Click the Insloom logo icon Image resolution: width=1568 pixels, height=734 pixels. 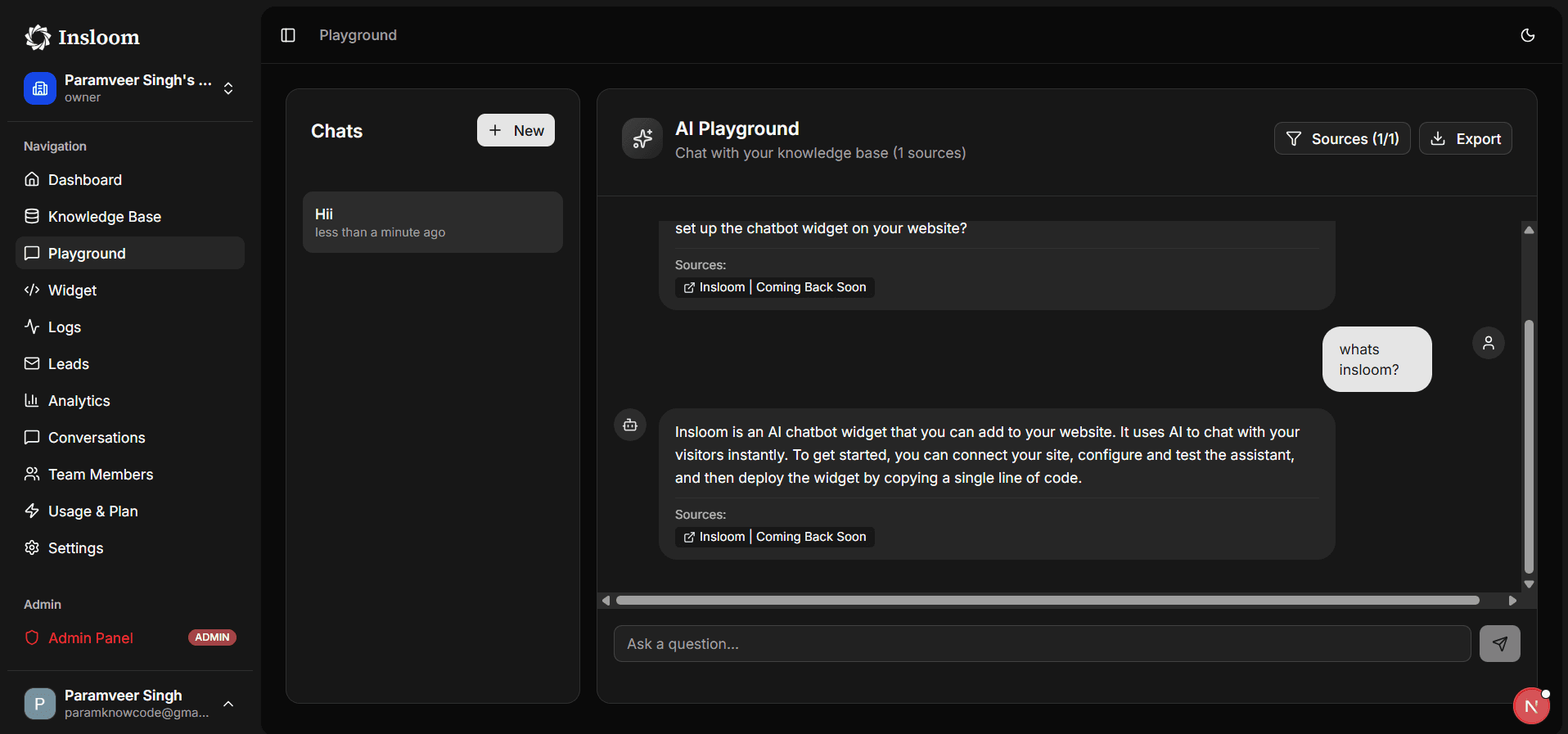point(38,37)
